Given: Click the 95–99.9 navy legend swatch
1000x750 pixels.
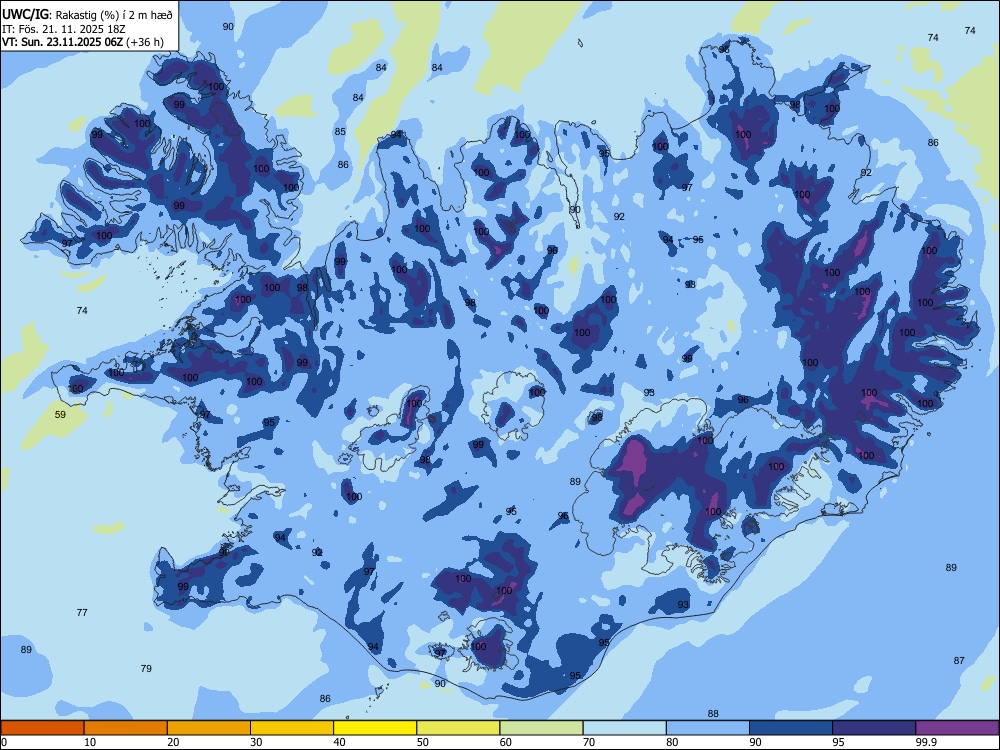Looking at the screenshot, I should [874, 728].
